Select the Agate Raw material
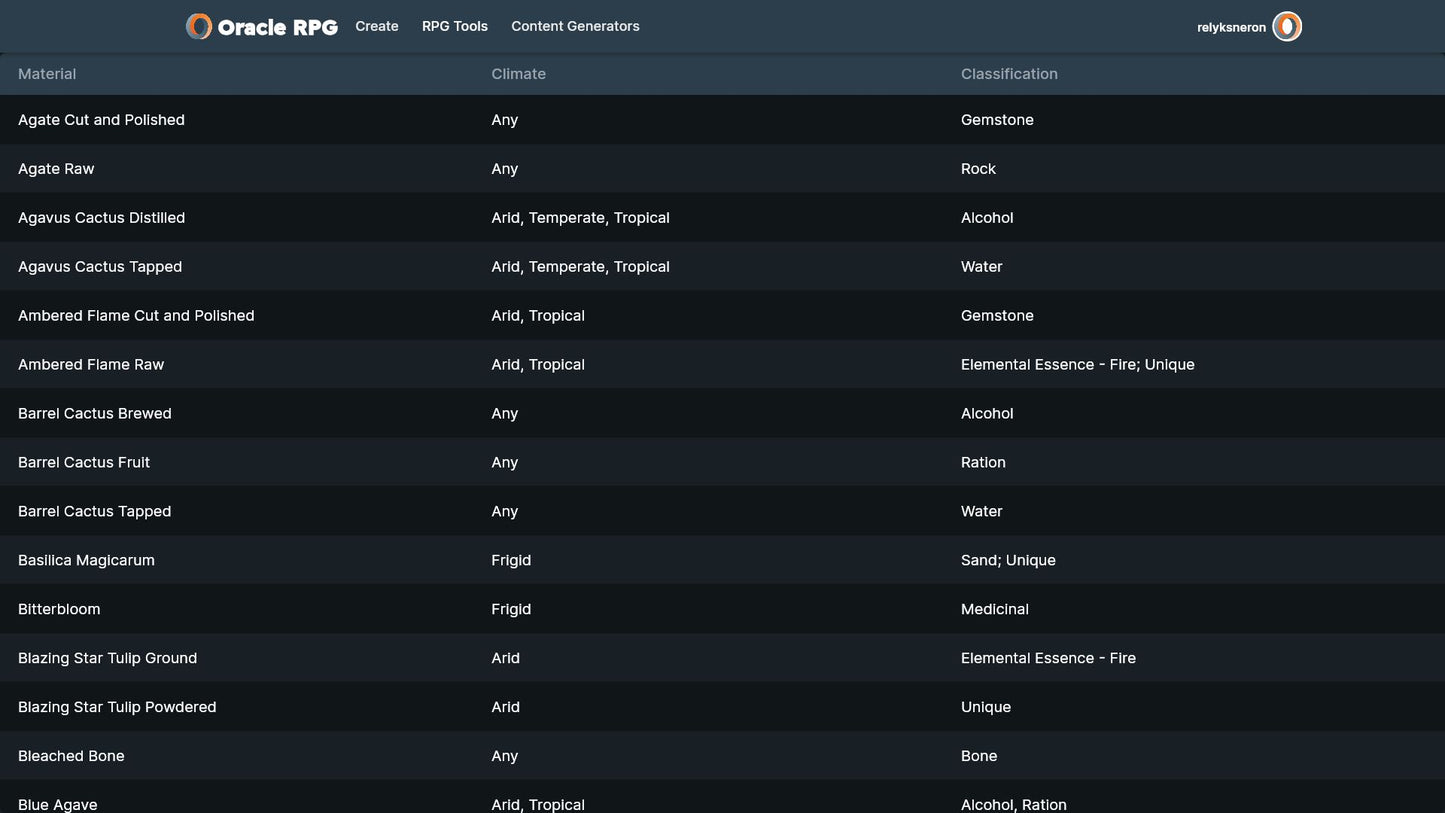This screenshot has height=813, width=1445. click(56, 169)
